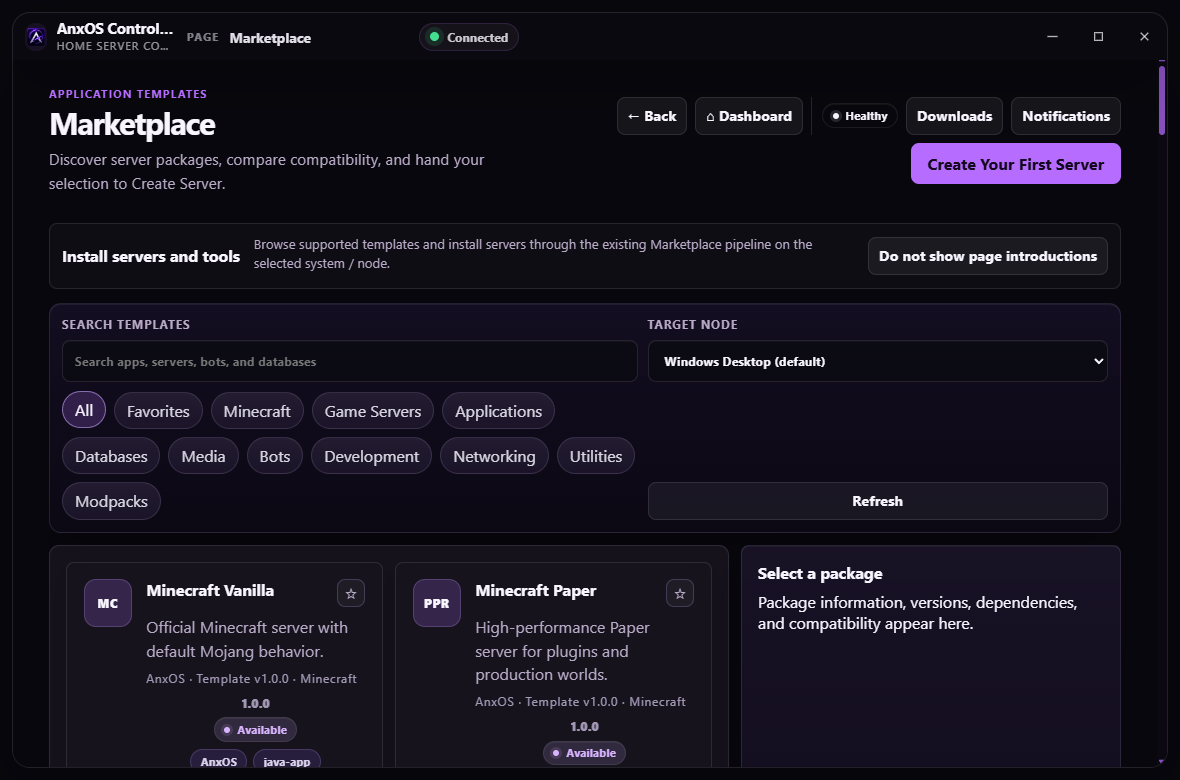Screen dimensions: 1180x780
Task: Filter templates by Databases
Action: 111,456
